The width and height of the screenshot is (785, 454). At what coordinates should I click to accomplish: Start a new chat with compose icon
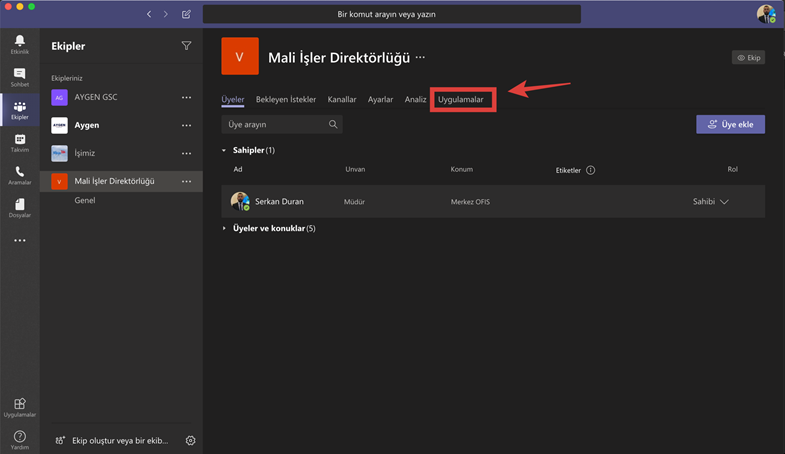[186, 14]
